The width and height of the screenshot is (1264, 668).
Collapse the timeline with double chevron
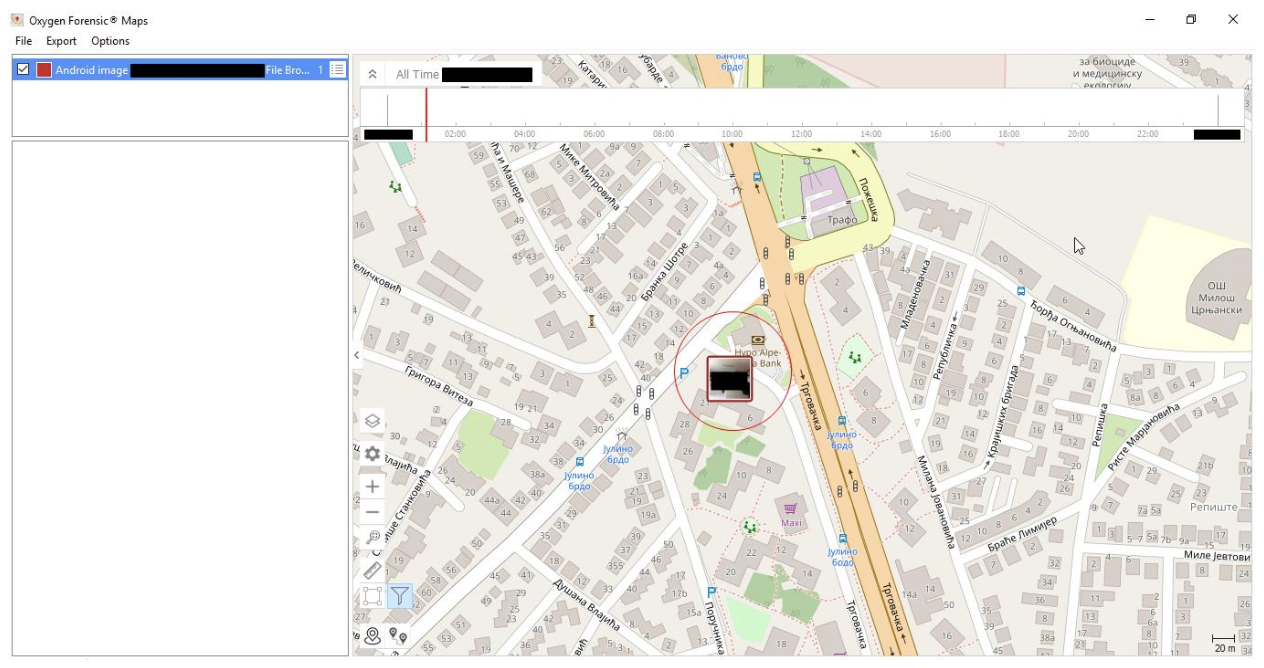(371, 74)
